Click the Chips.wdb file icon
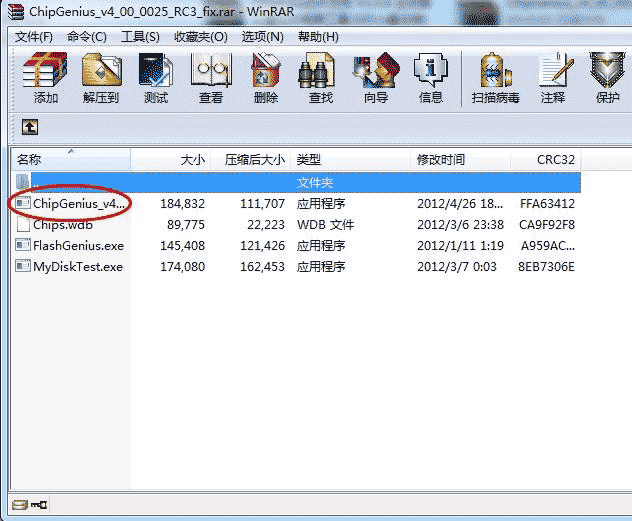This screenshot has height=521, width=632. tap(23, 224)
